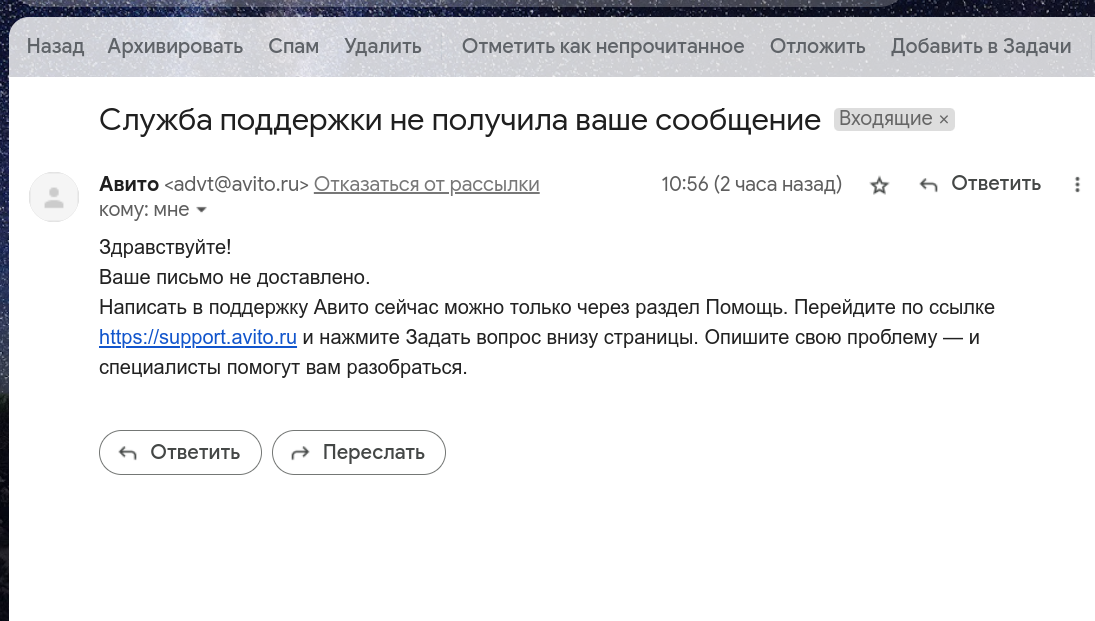The width and height of the screenshot is (1095, 621).
Task: Click the Ответить text in the message header
Action: pos(995,184)
